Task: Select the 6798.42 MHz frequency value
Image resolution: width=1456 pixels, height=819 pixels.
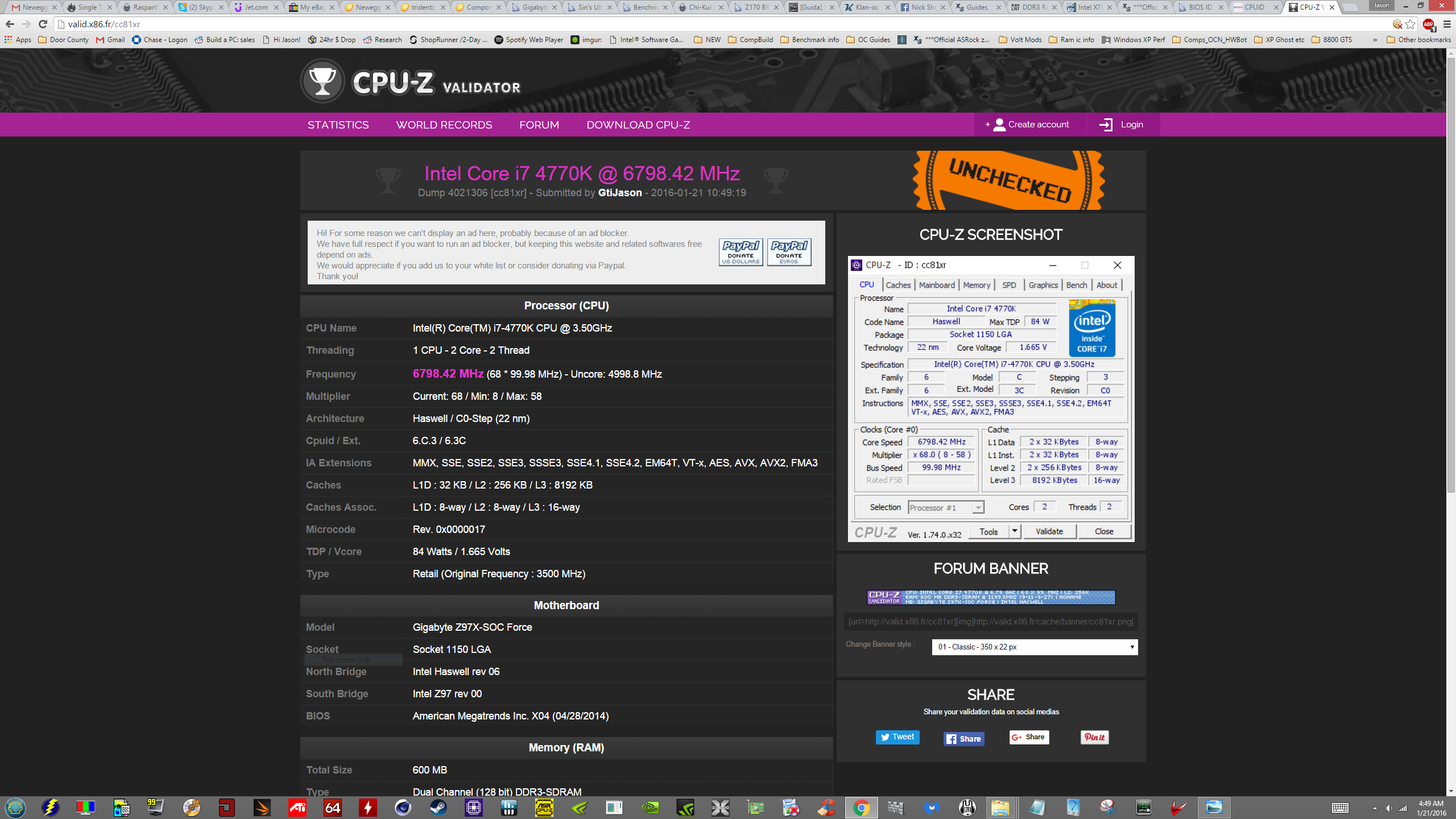Action: click(448, 374)
